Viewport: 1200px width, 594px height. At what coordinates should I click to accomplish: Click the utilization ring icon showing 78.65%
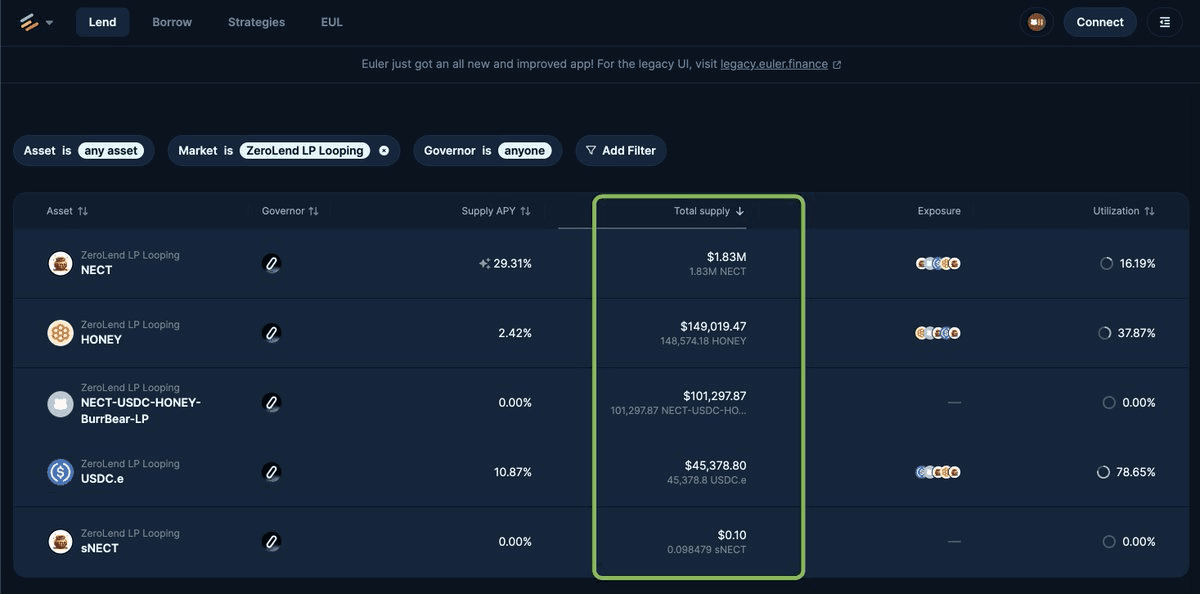click(x=1104, y=472)
